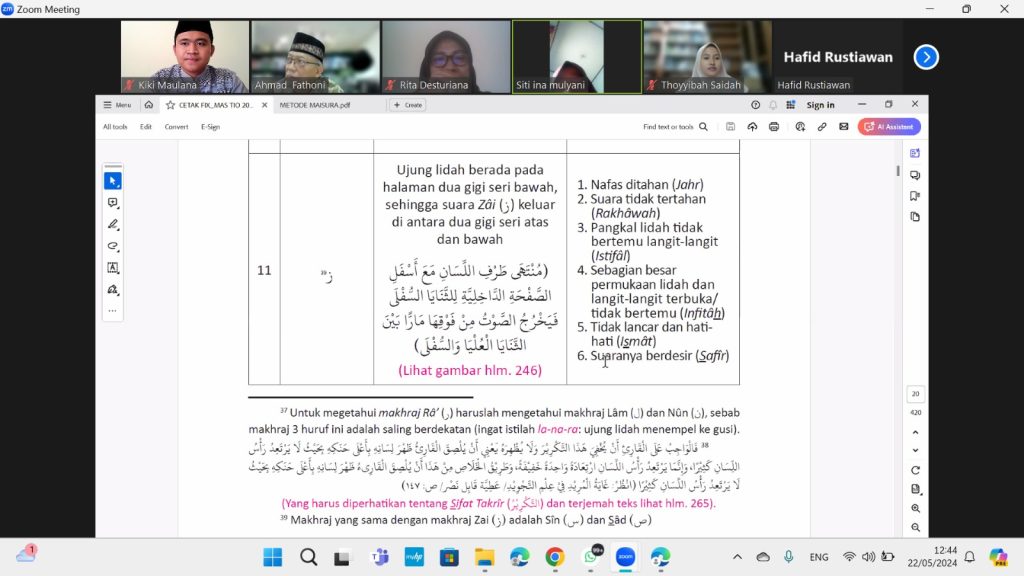Open Zoom app on taskbar
1024x576 pixels.
coord(626,557)
